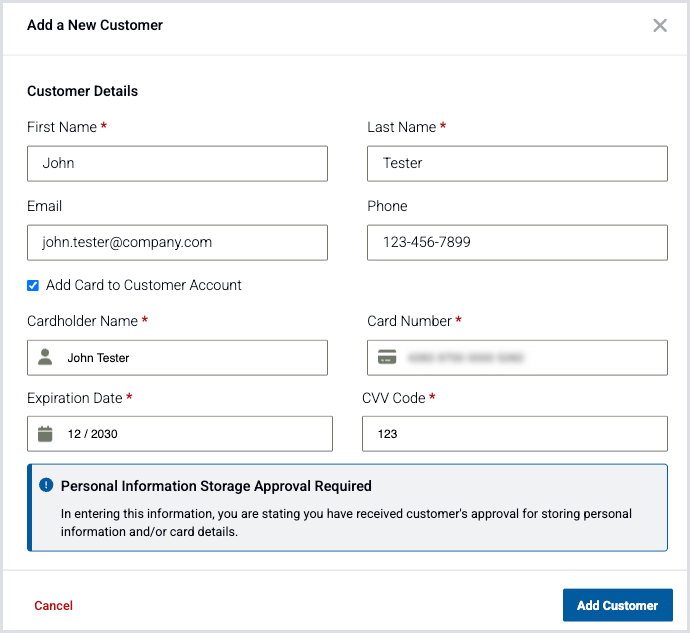The image size is (690, 633).
Task: Click the credit card icon in Card Number
Action: pyautogui.click(x=386, y=357)
